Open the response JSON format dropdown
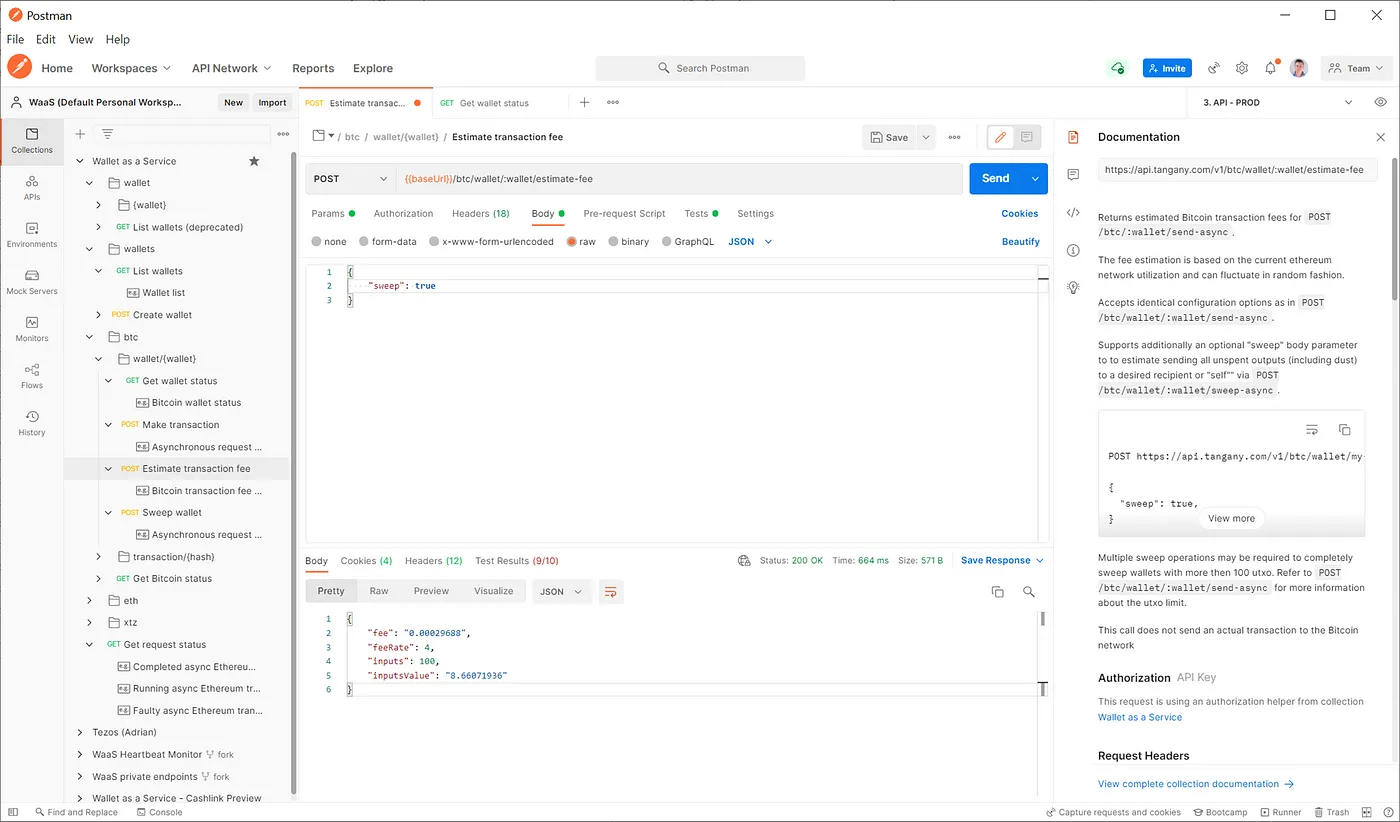Viewport: 1400px width, 822px height. coord(563,591)
